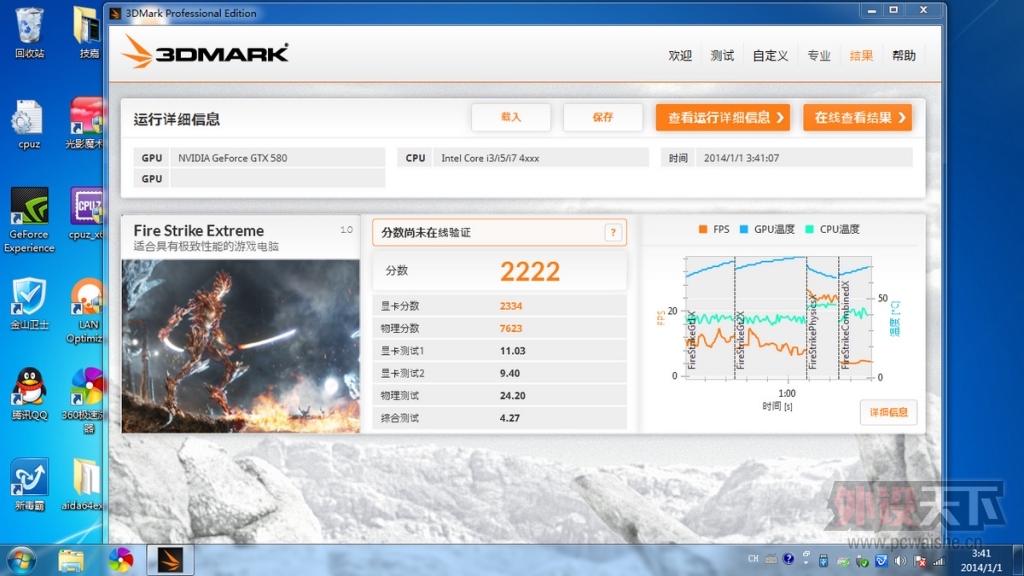The width and height of the screenshot is (1024, 576).
Task: Select the cpuz_x64 desktop shortcut
Action: click(x=86, y=214)
